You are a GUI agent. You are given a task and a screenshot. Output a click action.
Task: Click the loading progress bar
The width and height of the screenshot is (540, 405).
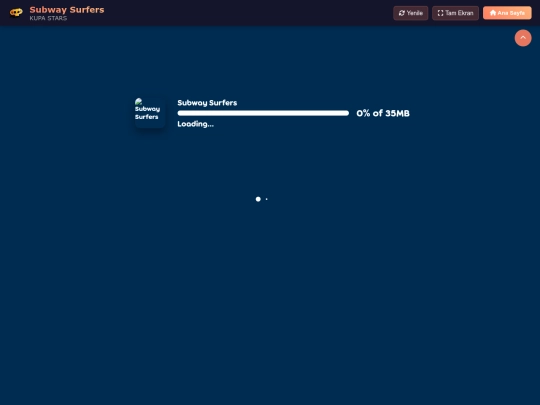pos(263,113)
